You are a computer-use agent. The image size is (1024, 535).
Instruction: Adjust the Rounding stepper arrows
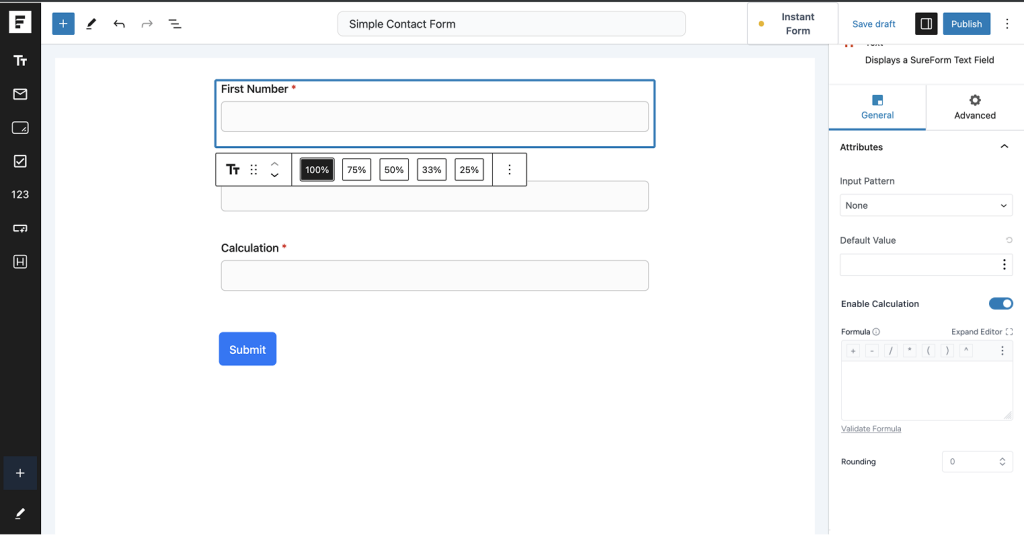1003,462
